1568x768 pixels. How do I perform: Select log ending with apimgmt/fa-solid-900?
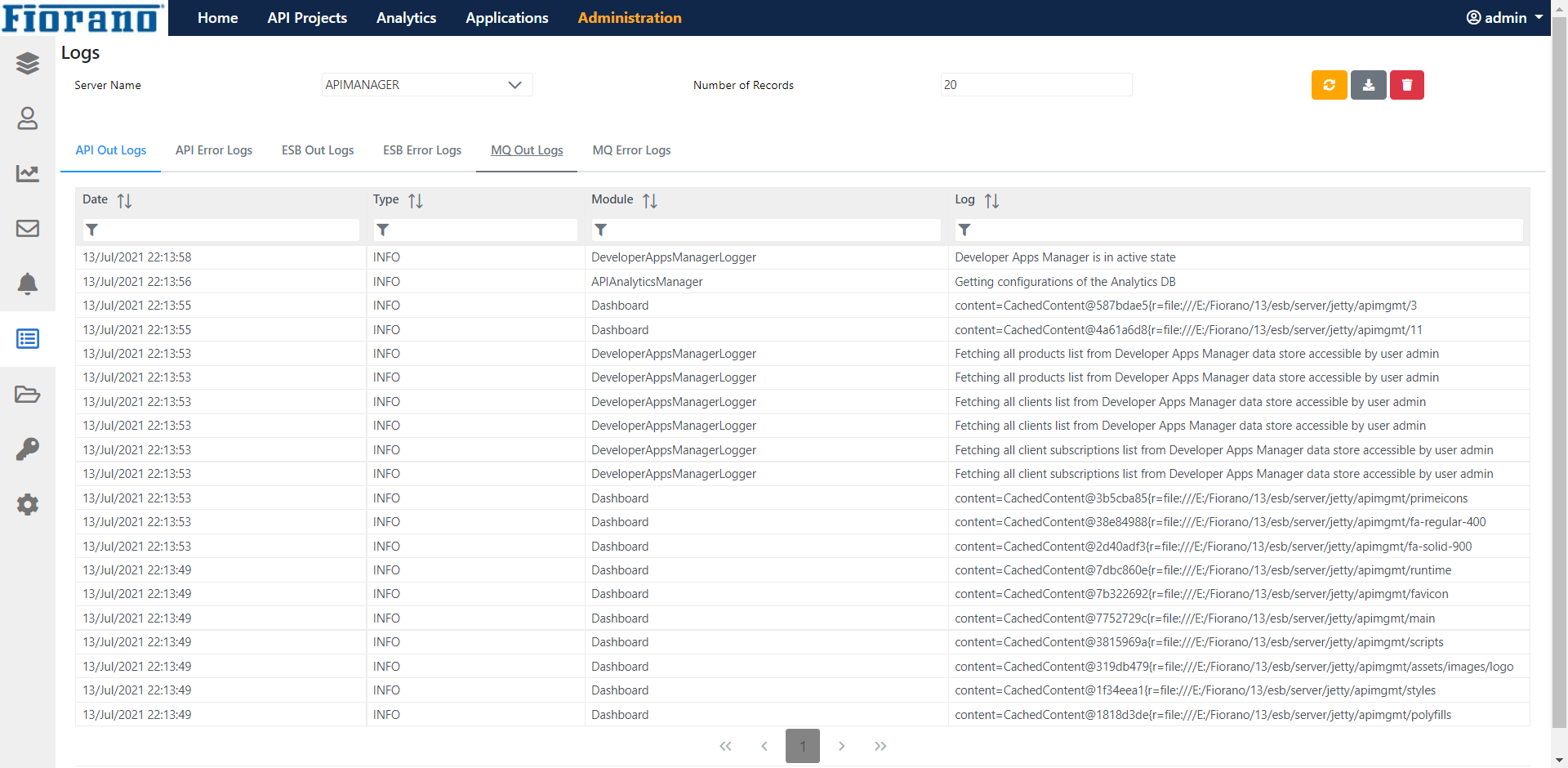1214,547
